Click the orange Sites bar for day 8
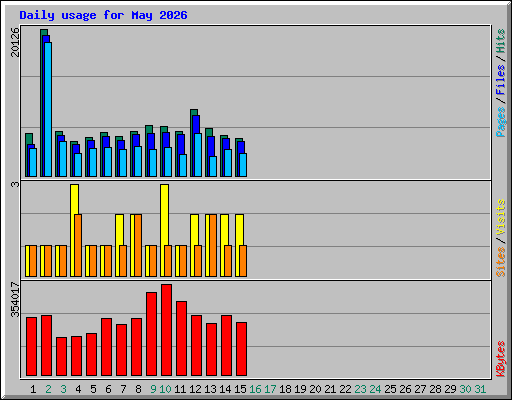 tap(138, 245)
